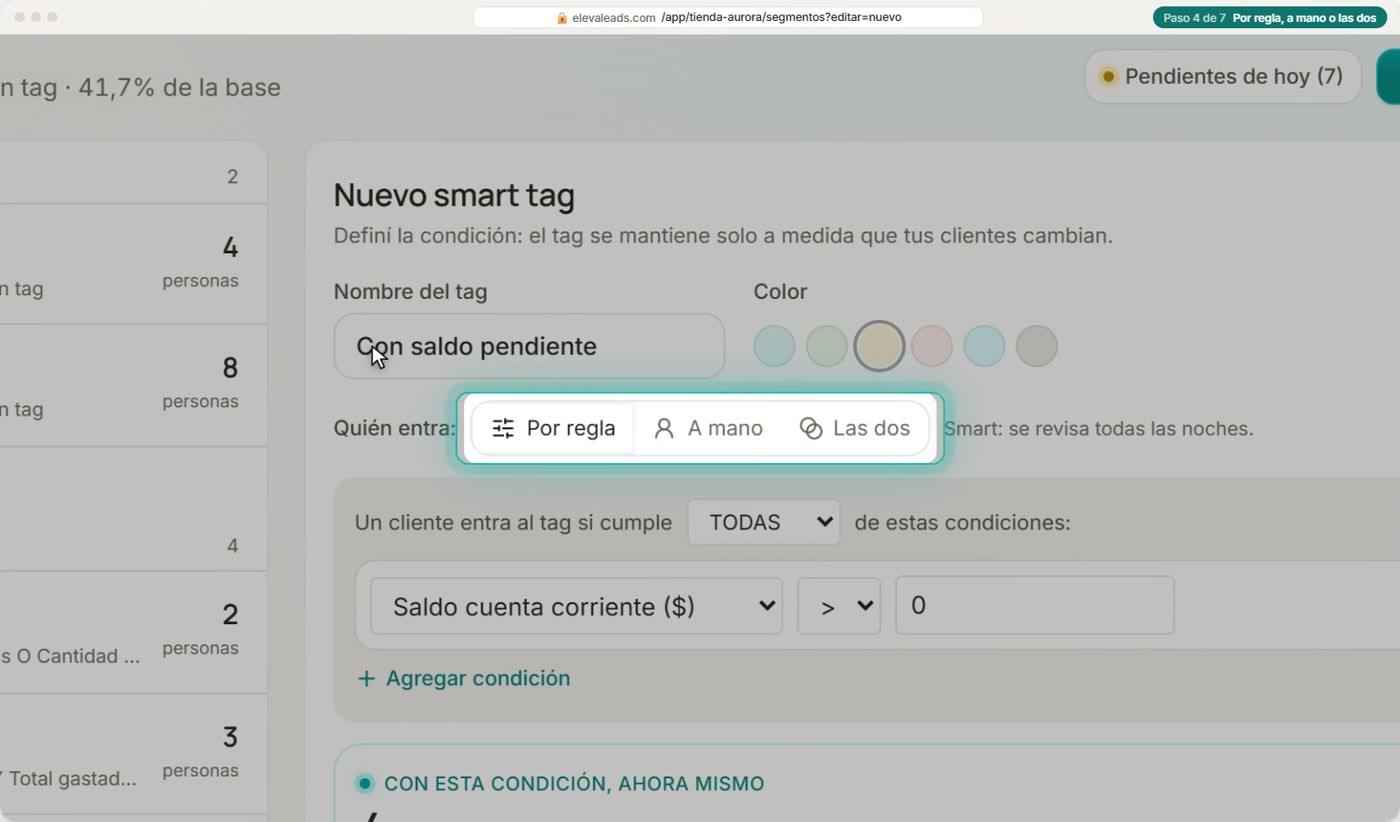Click the yellow dot in 'Pendientes de hoy'

1108,76
